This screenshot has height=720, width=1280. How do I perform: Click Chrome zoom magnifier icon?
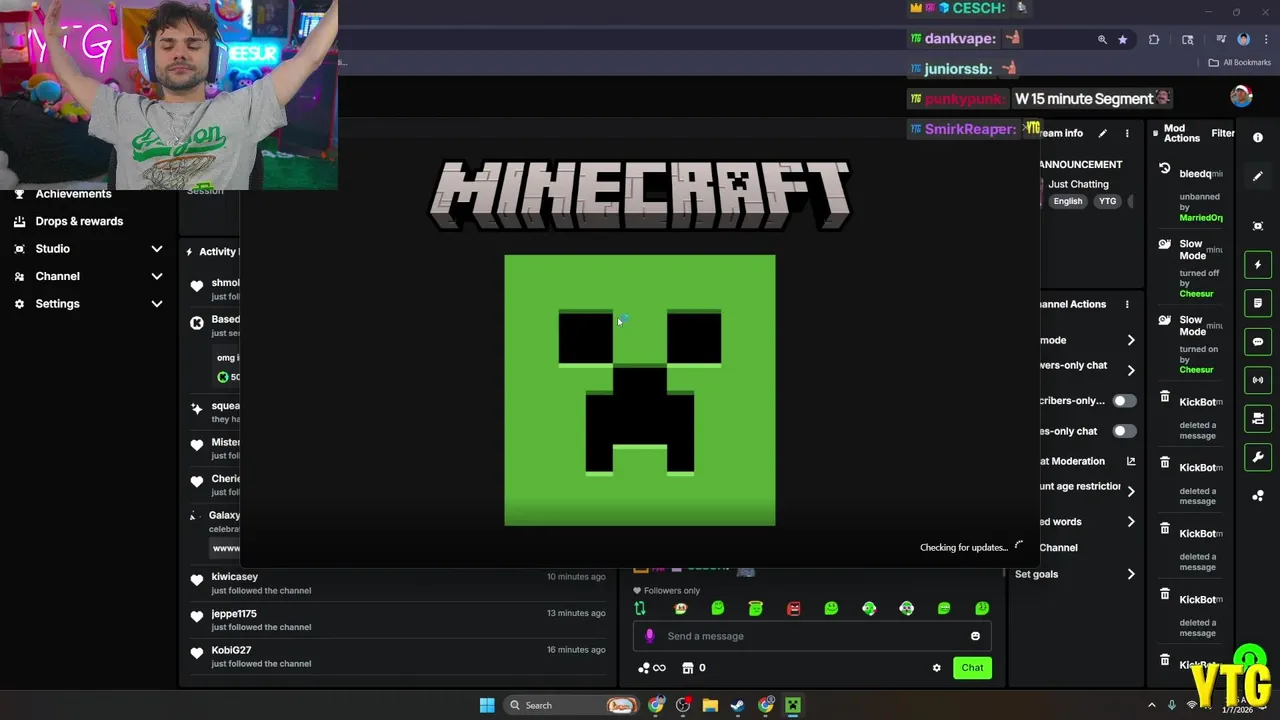tap(1102, 40)
